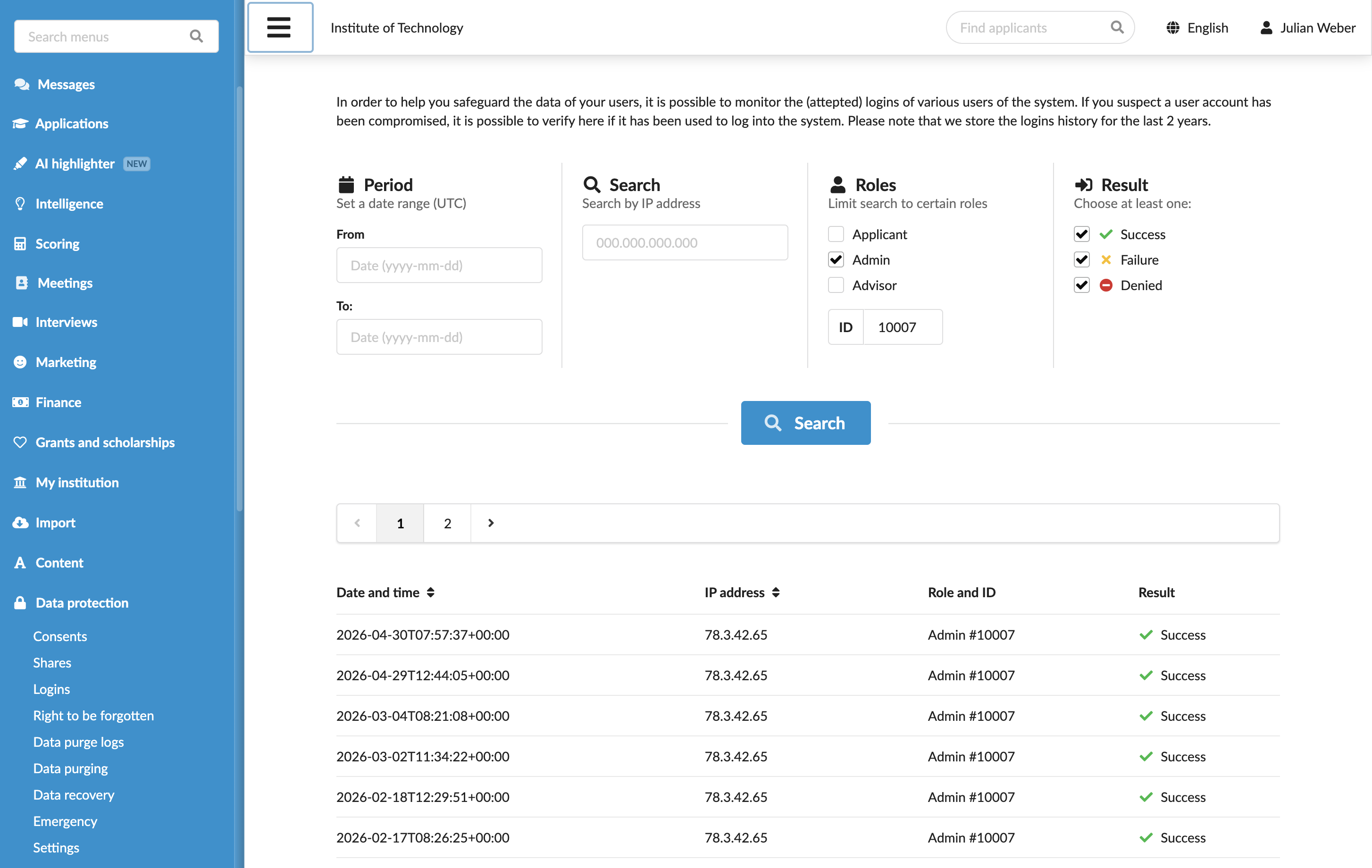
Task: Open Data recovery item
Action: (74, 794)
